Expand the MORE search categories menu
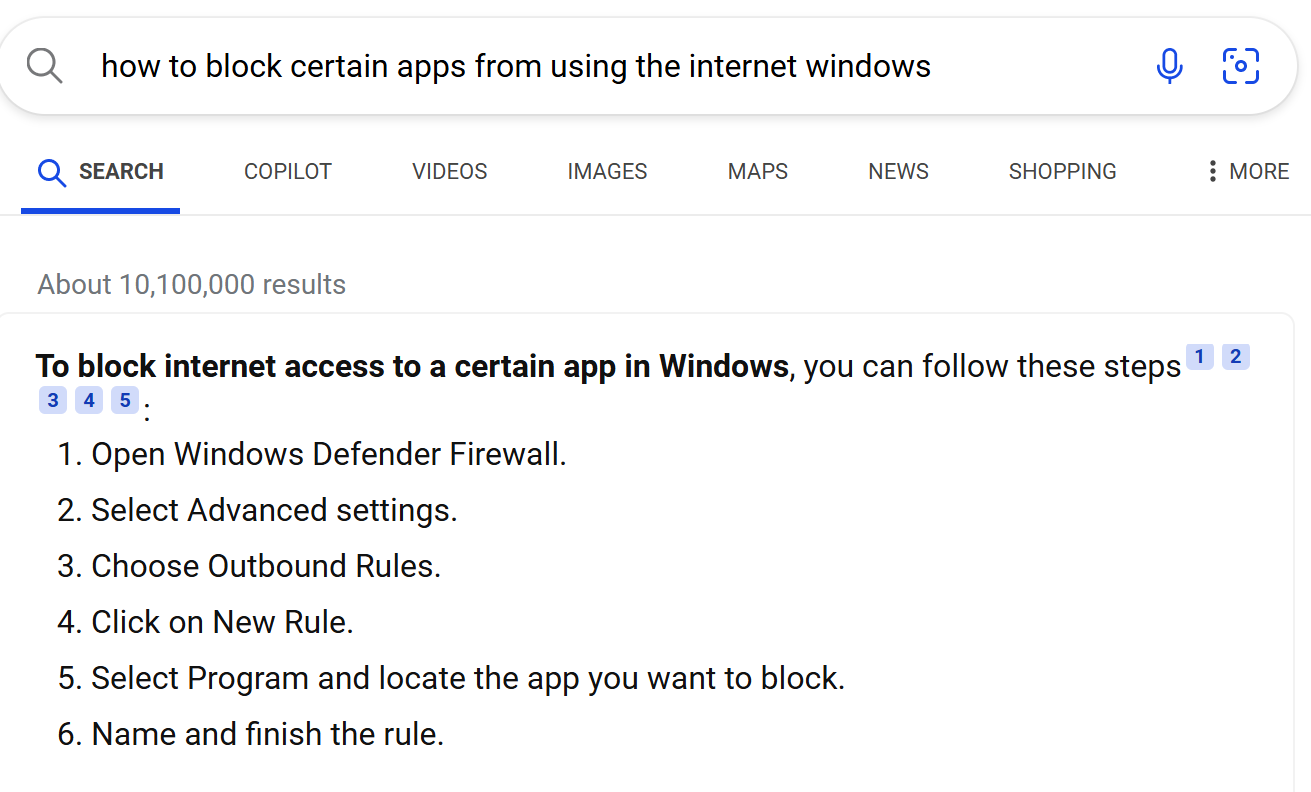Viewport: 1311px width, 792px height. (1248, 172)
